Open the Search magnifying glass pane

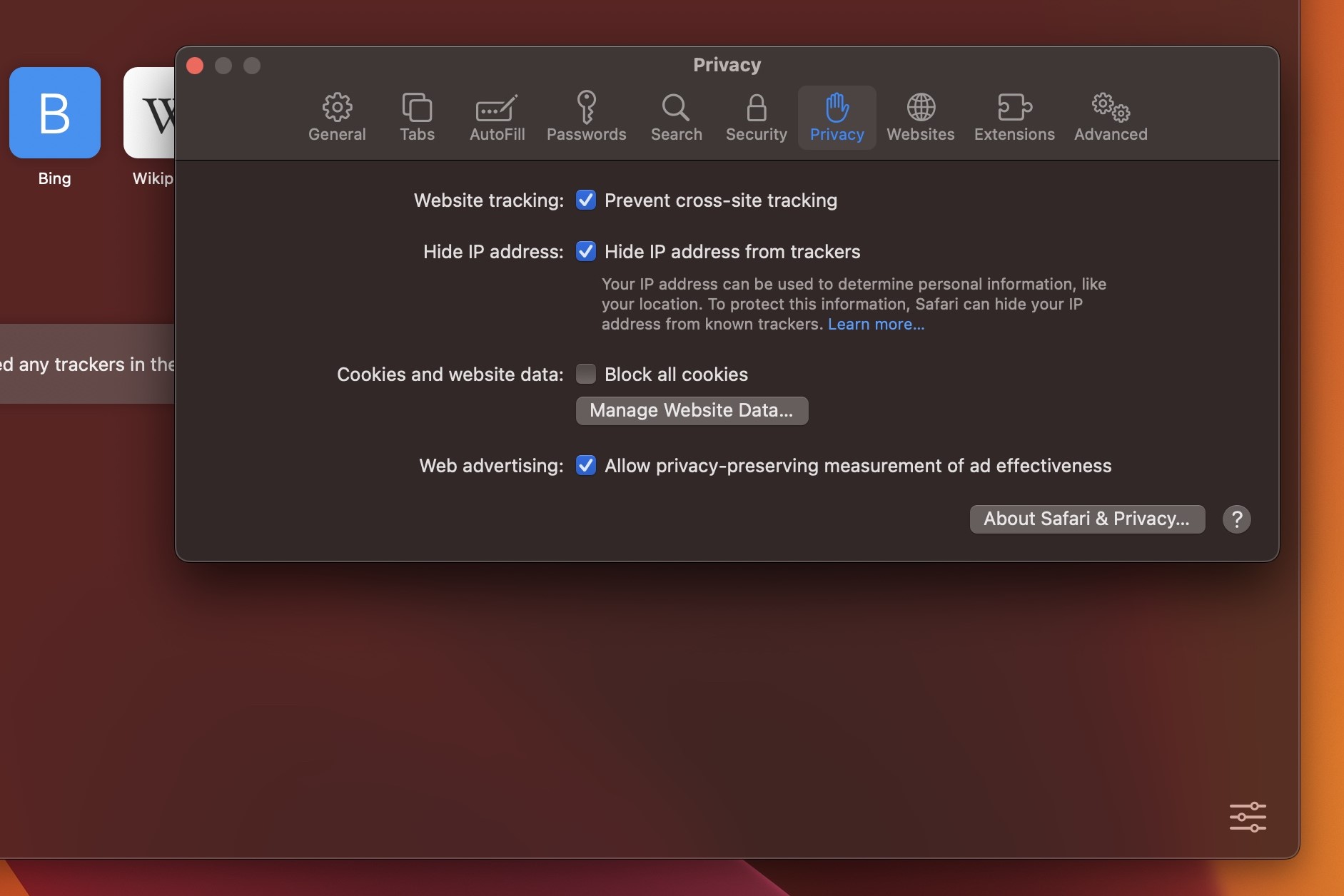676,117
